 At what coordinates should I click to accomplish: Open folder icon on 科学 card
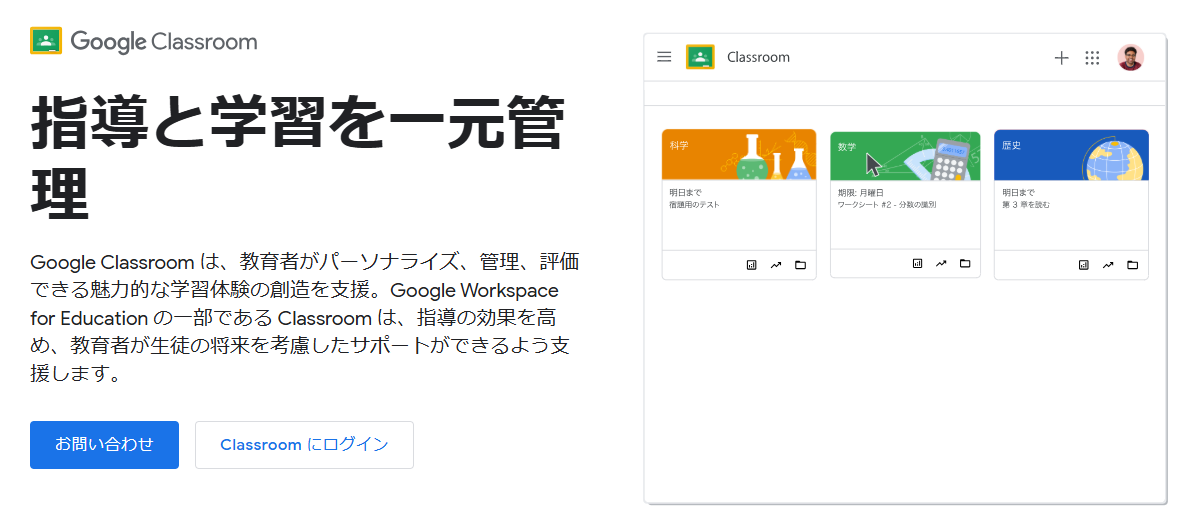[800, 265]
